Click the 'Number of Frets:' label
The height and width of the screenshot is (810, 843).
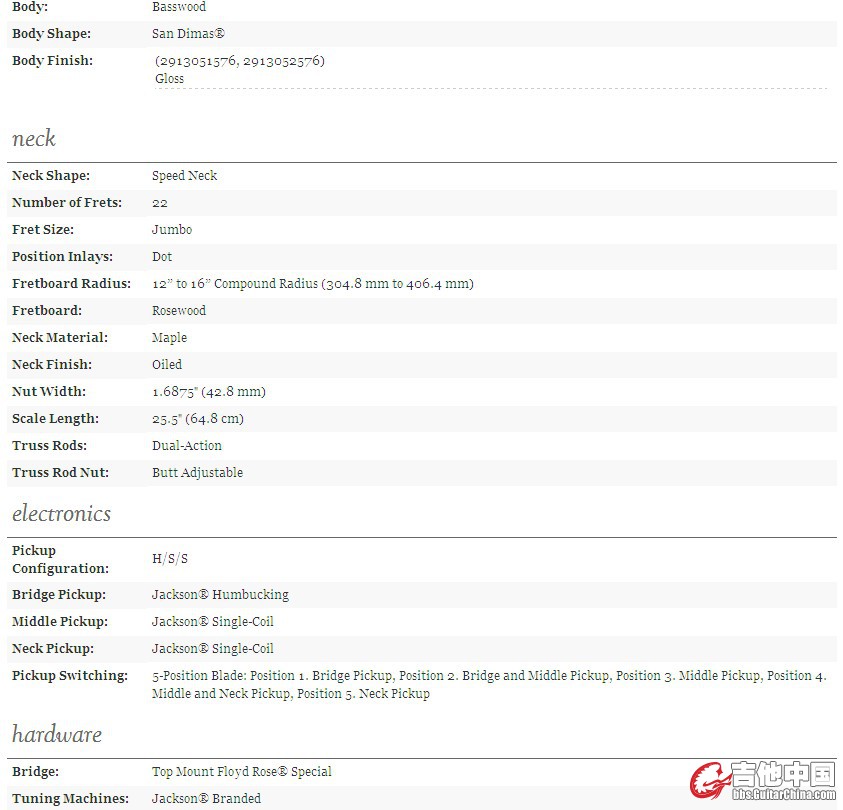(x=67, y=203)
